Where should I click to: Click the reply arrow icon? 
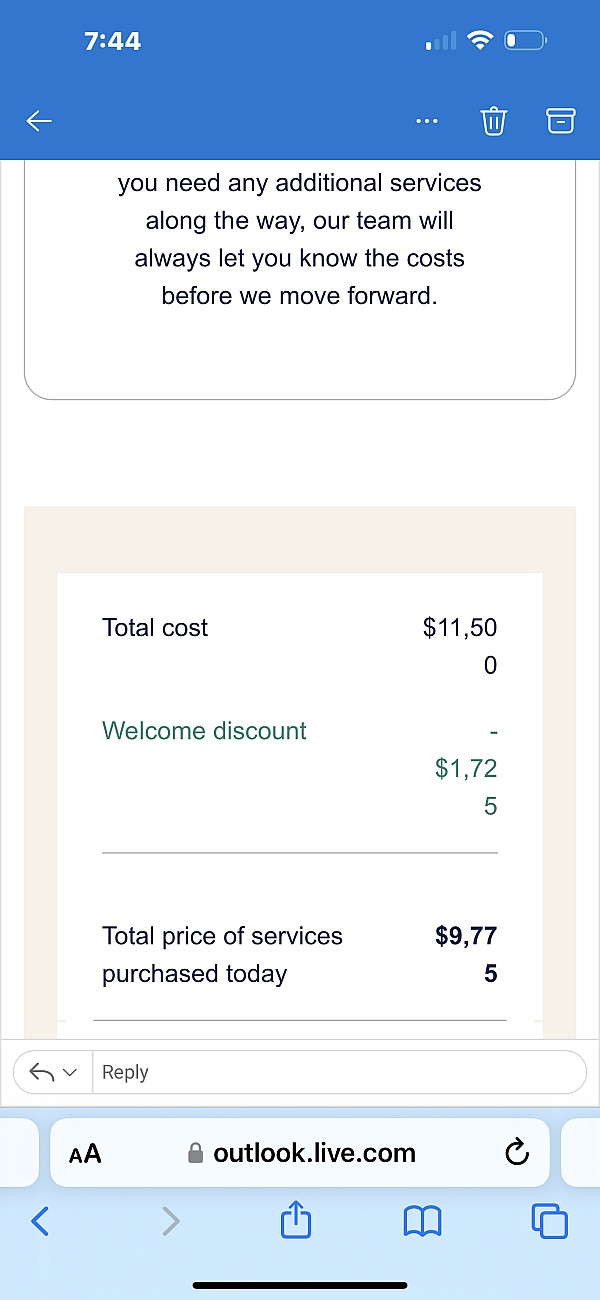[x=41, y=1072]
